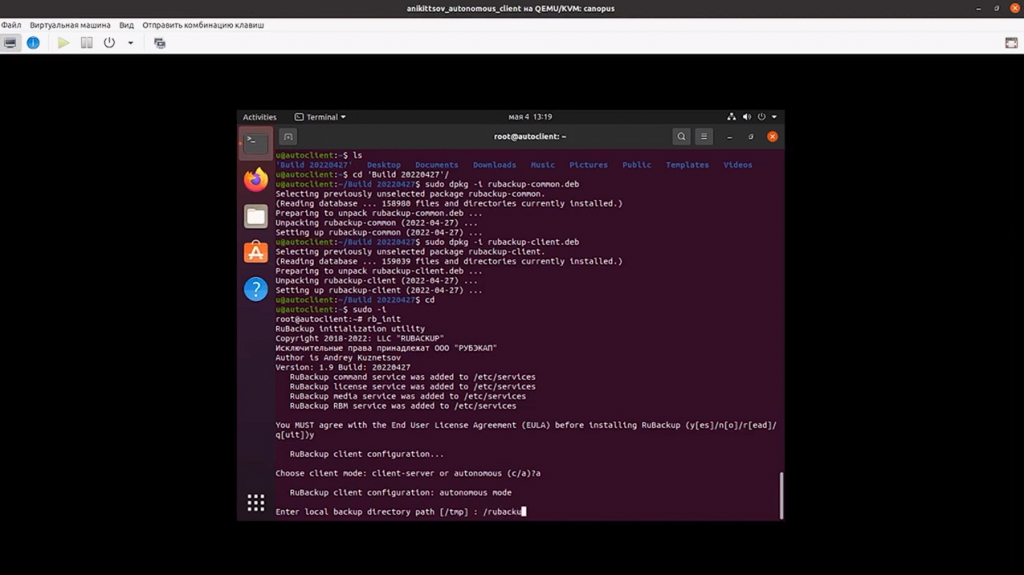Click the network status icon
The image size is (1024, 575).
tap(731, 117)
